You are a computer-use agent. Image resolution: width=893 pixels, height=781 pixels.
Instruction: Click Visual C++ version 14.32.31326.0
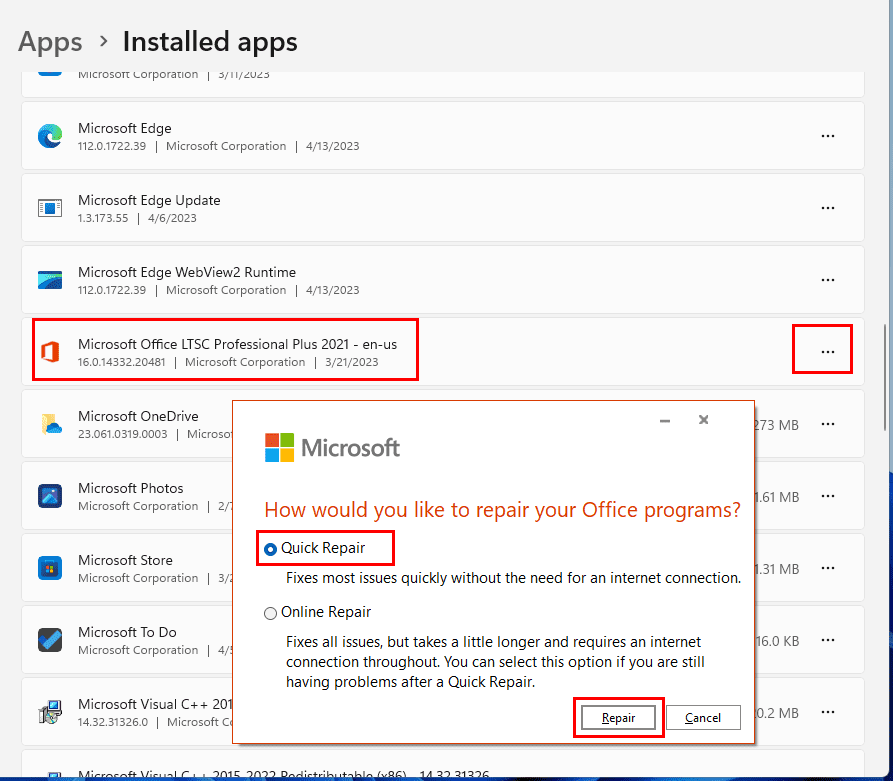coord(113,722)
